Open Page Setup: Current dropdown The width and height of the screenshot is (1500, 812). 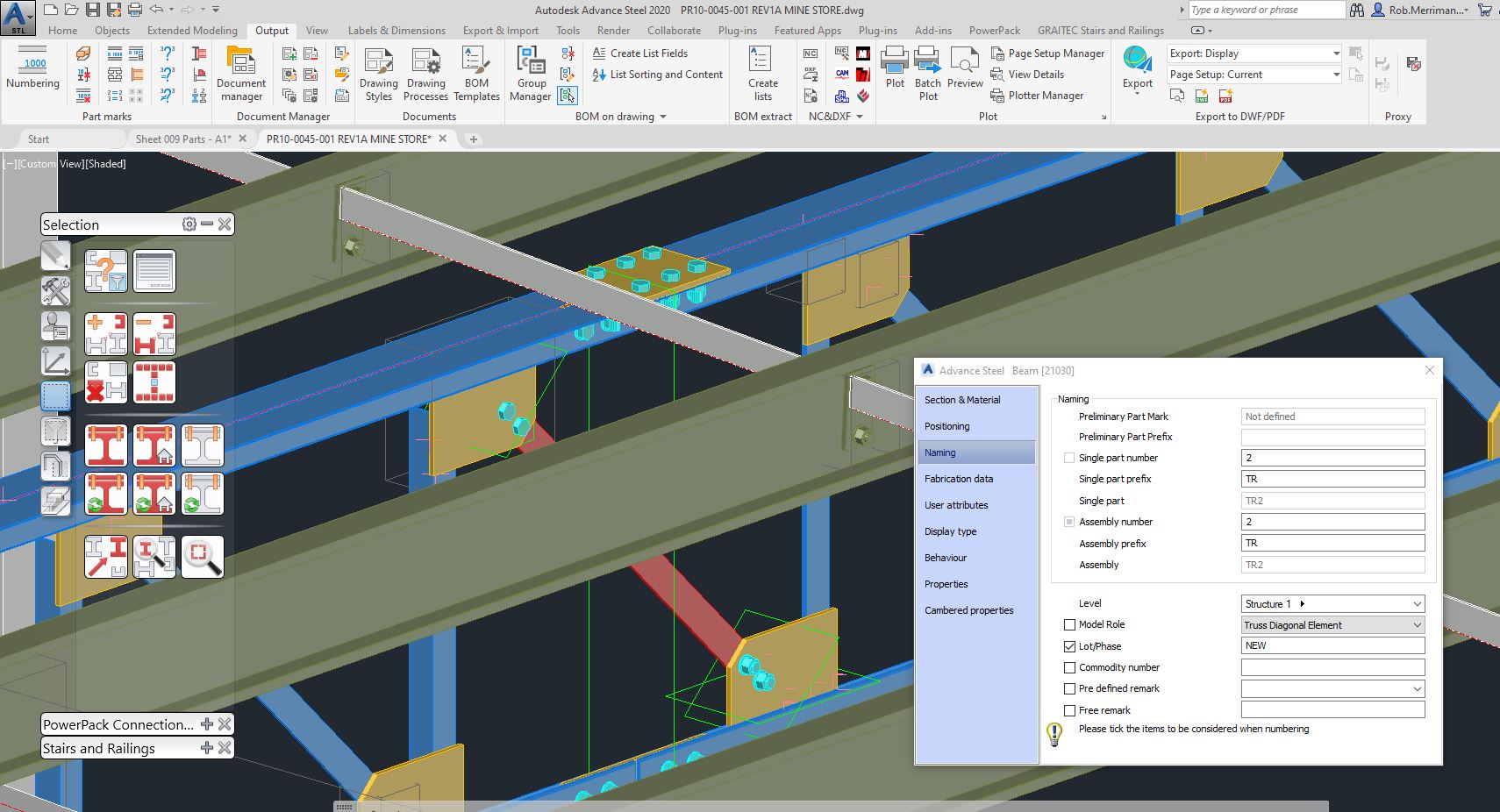pyautogui.click(x=1254, y=75)
